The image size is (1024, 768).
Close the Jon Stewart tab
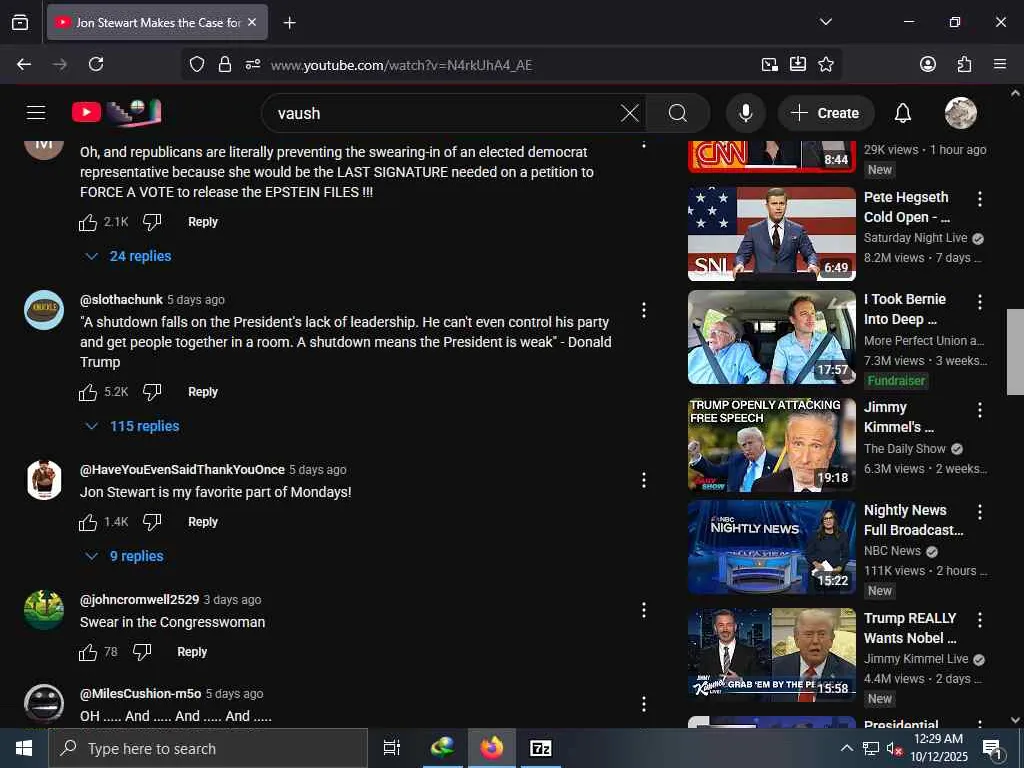252,22
